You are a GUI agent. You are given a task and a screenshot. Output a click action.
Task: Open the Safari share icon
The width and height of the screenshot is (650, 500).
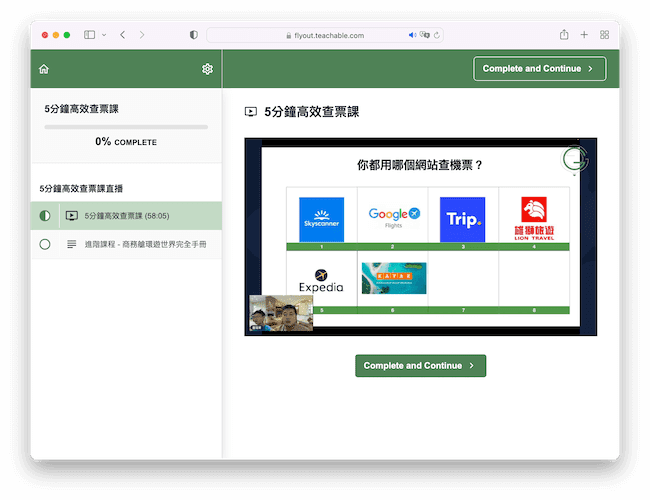(x=564, y=34)
